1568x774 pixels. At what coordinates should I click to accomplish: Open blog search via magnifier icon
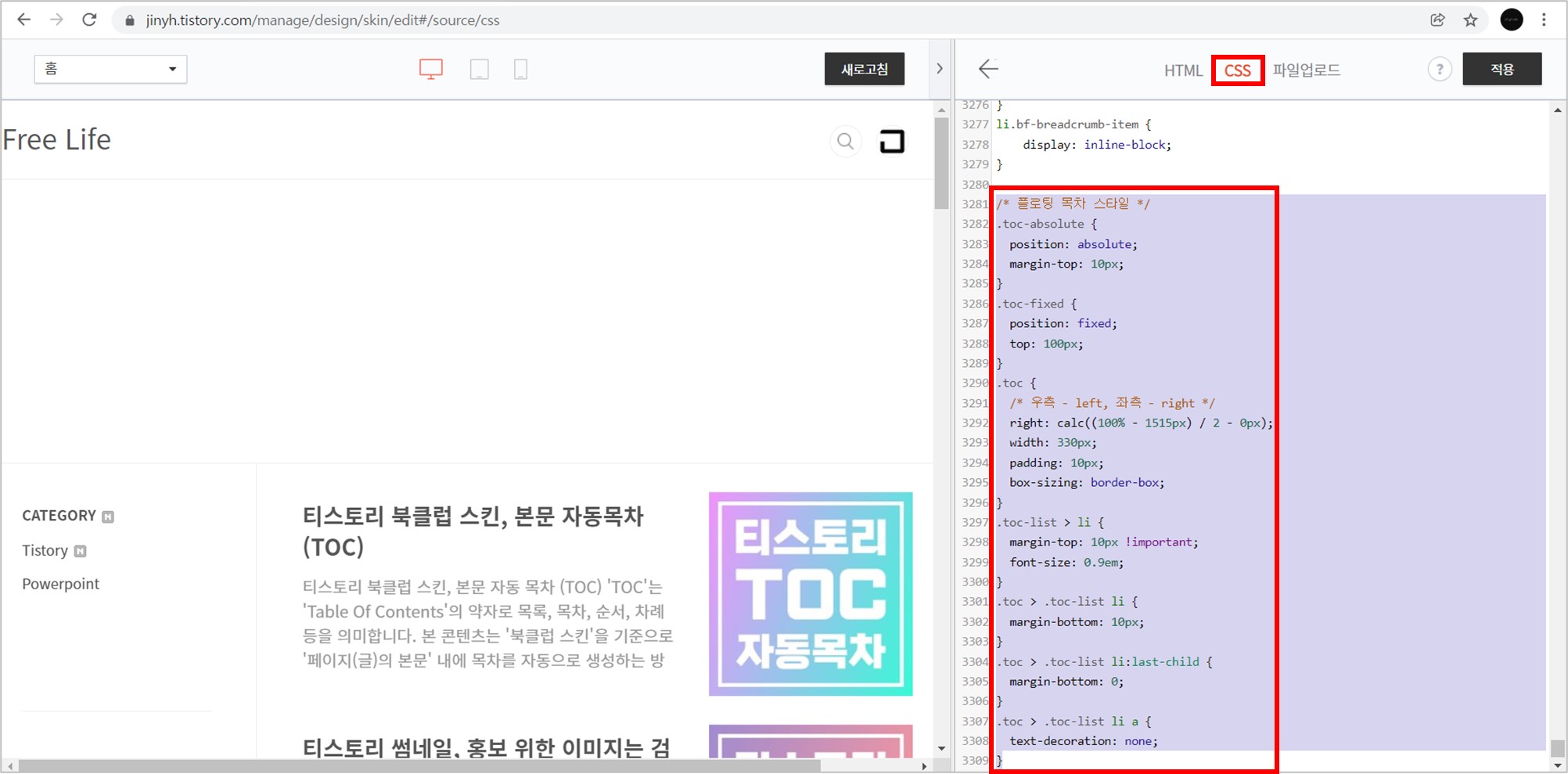tap(845, 142)
